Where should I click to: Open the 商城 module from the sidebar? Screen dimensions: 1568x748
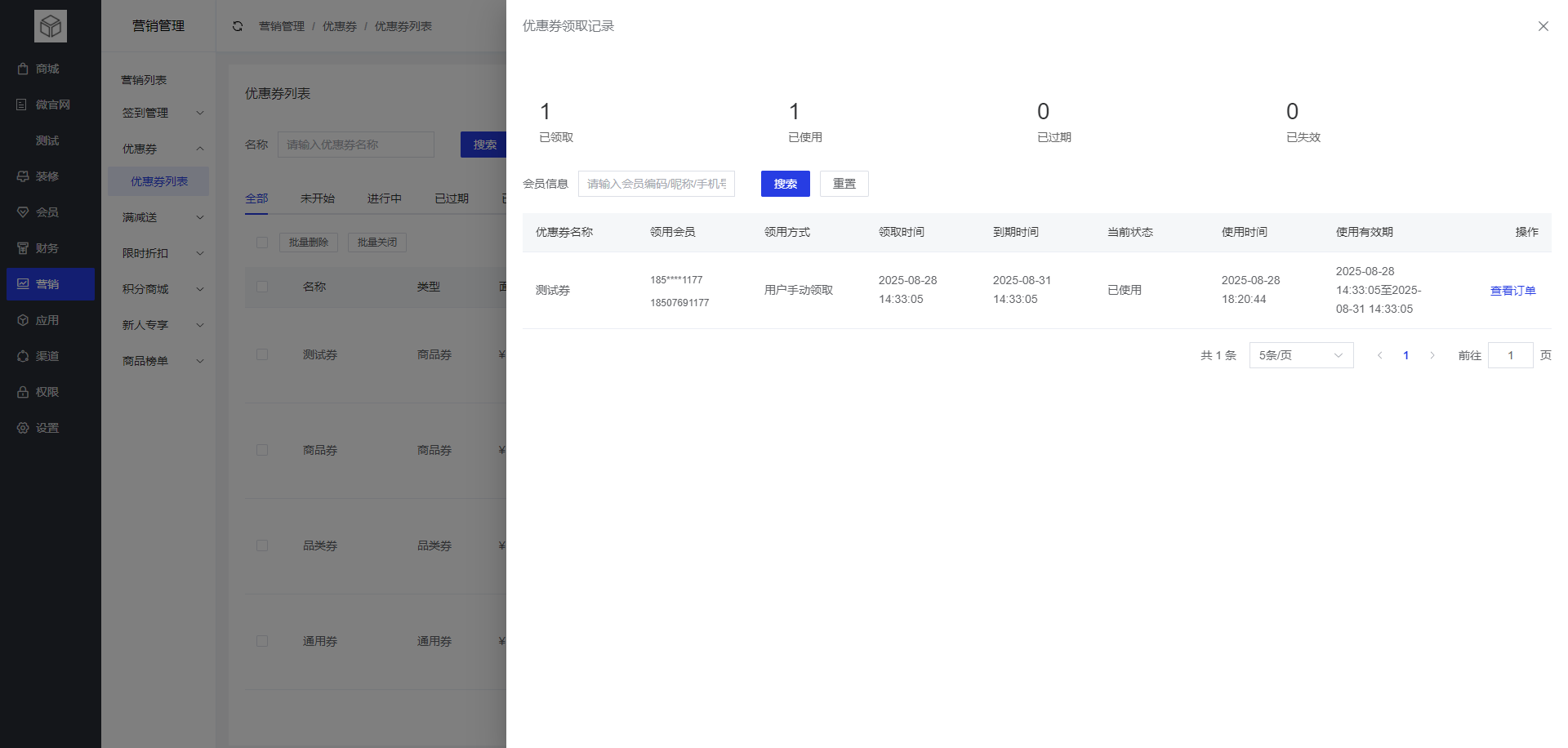coord(49,69)
